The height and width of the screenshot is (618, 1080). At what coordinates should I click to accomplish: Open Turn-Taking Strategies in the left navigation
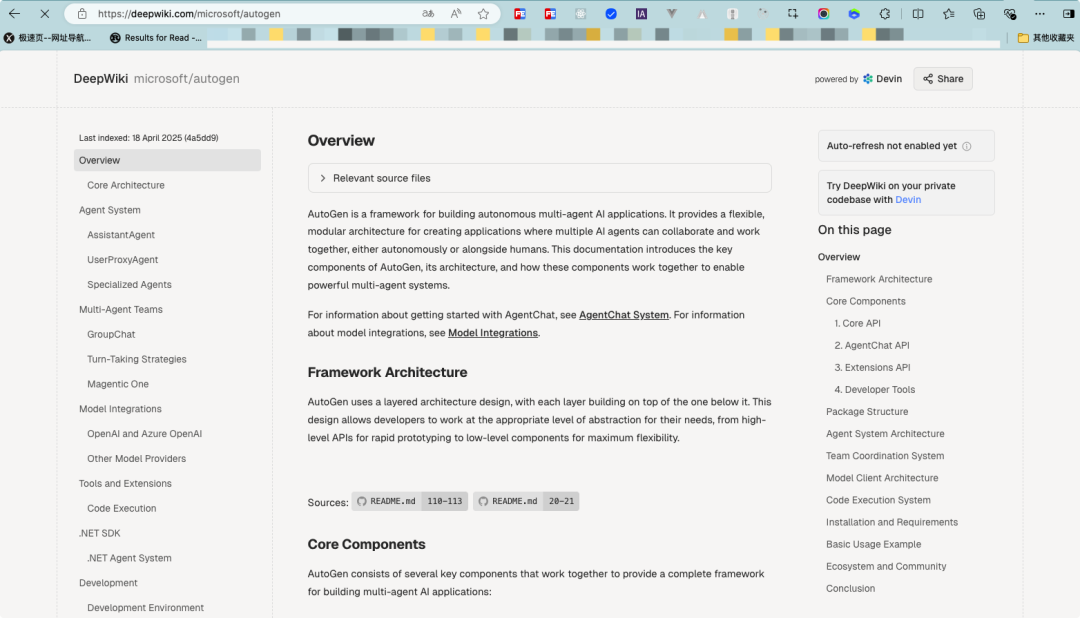[137, 359]
